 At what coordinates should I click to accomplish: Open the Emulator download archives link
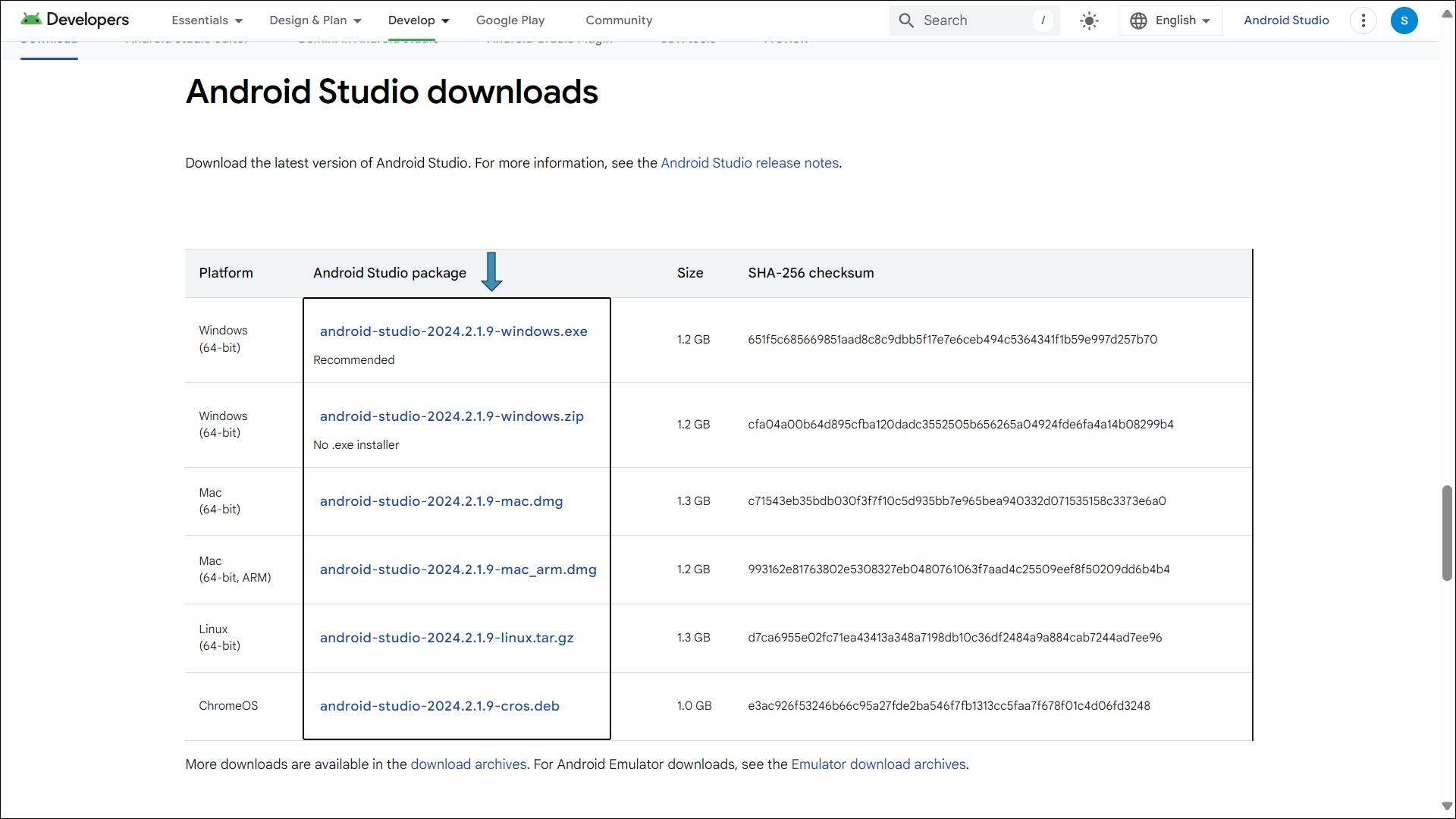(879, 764)
